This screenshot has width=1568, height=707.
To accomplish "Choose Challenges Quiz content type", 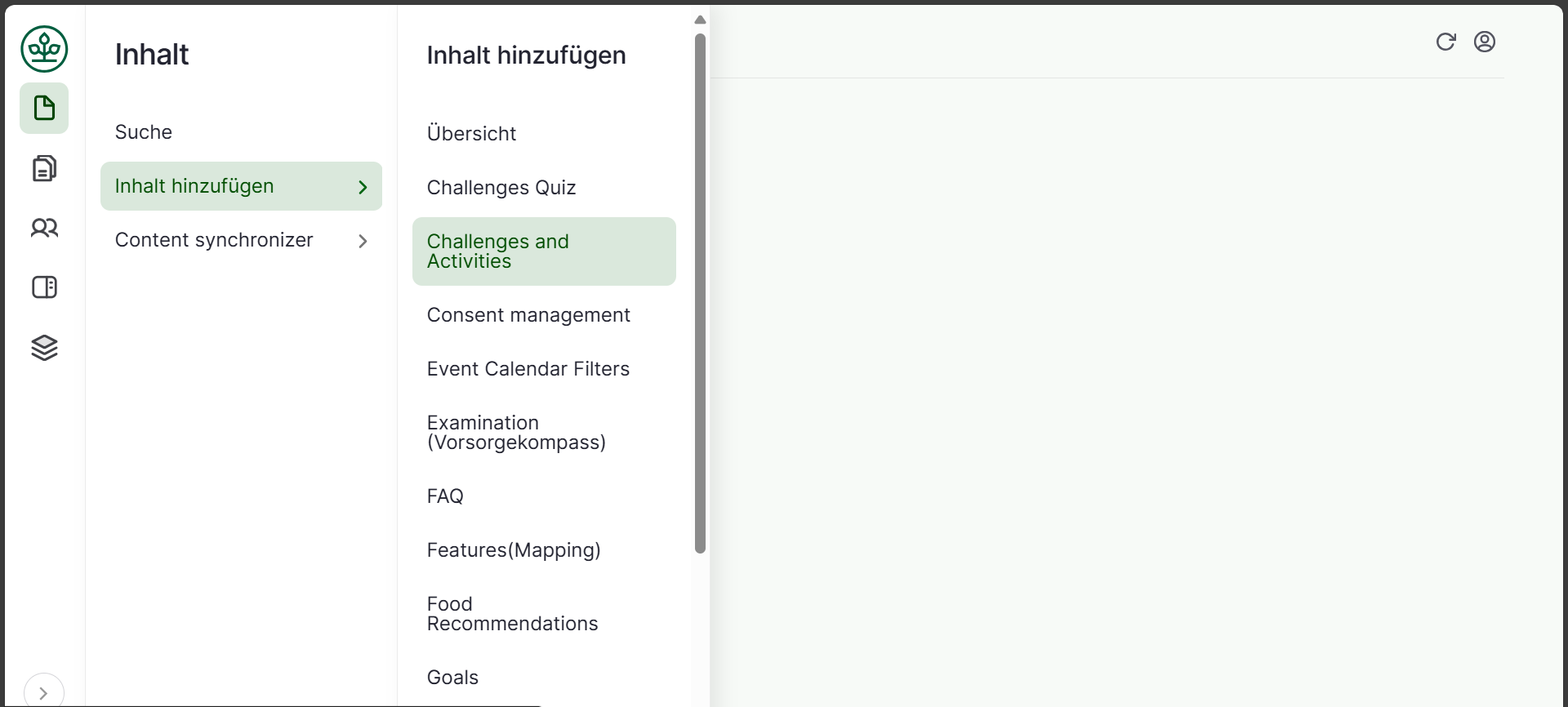I will [501, 188].
